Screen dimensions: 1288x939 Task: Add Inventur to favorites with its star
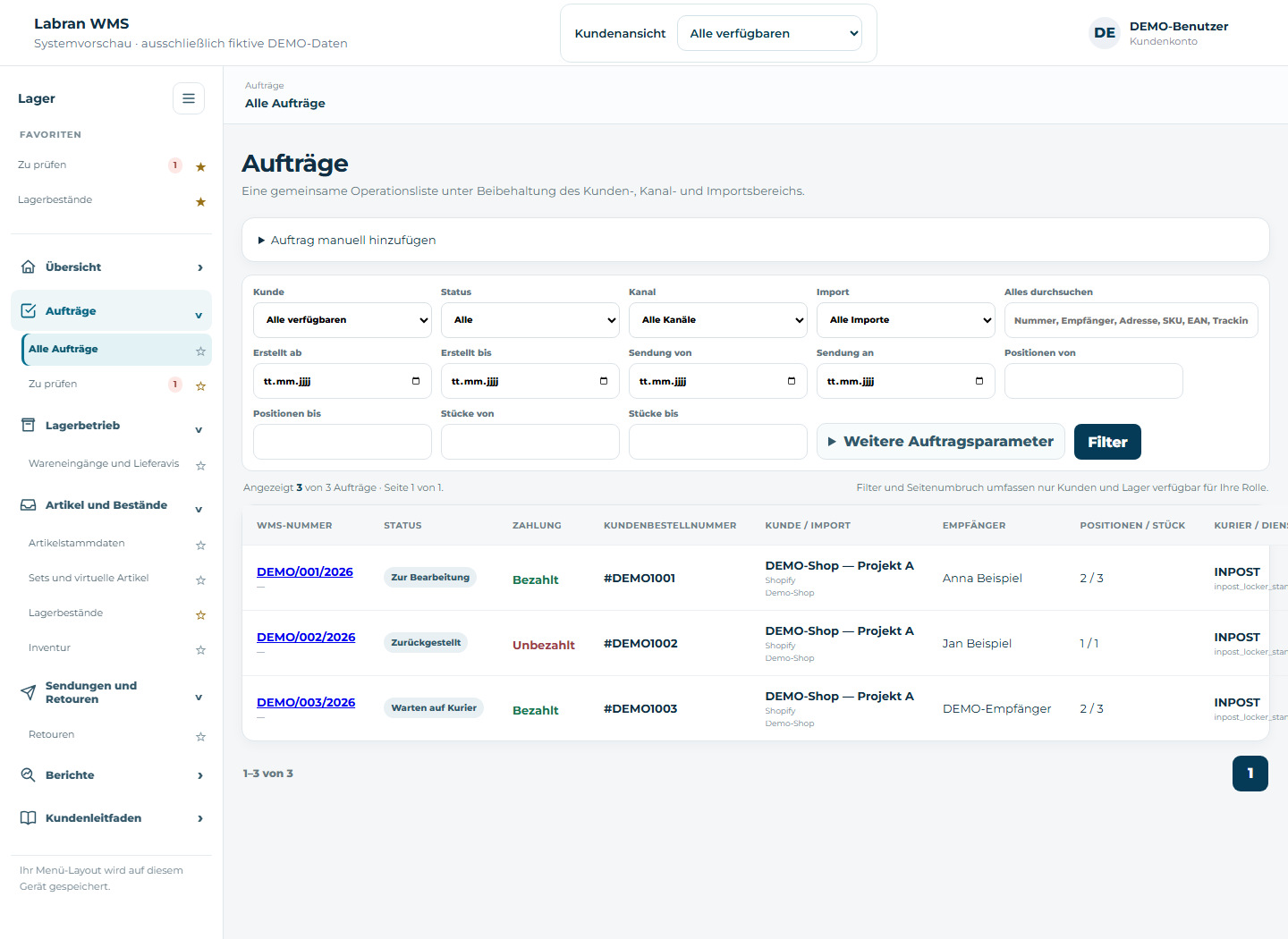tap(200, 650)
